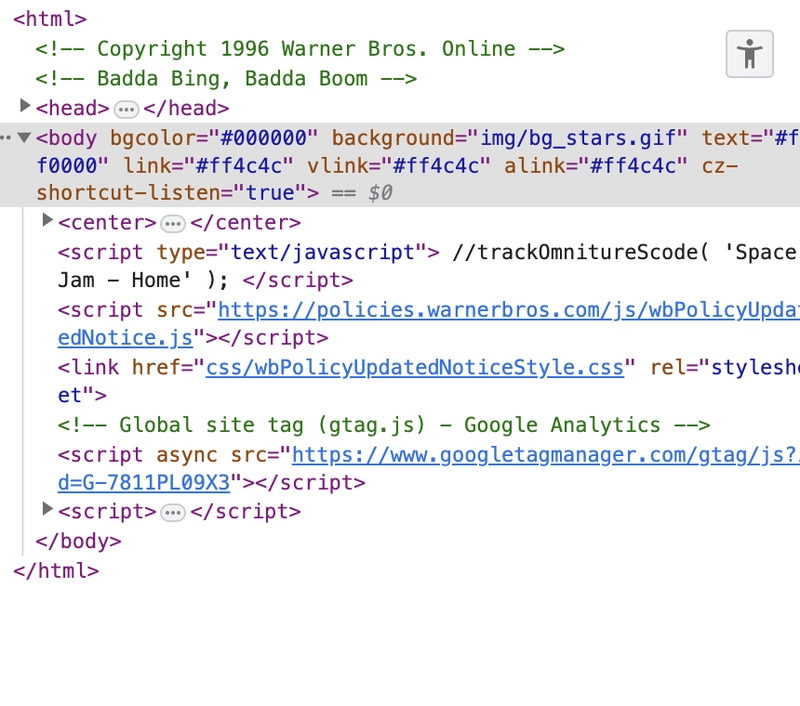
Task: Click the ellipsis inside the last script element
Action: [x=172, y=511]
